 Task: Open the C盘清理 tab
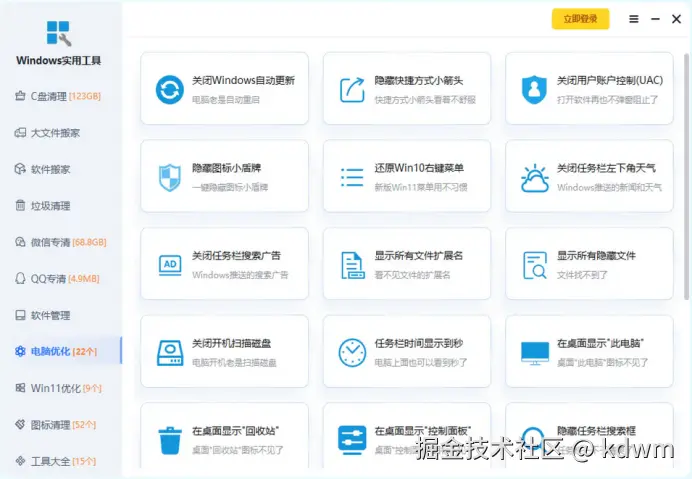coord(61,96)
